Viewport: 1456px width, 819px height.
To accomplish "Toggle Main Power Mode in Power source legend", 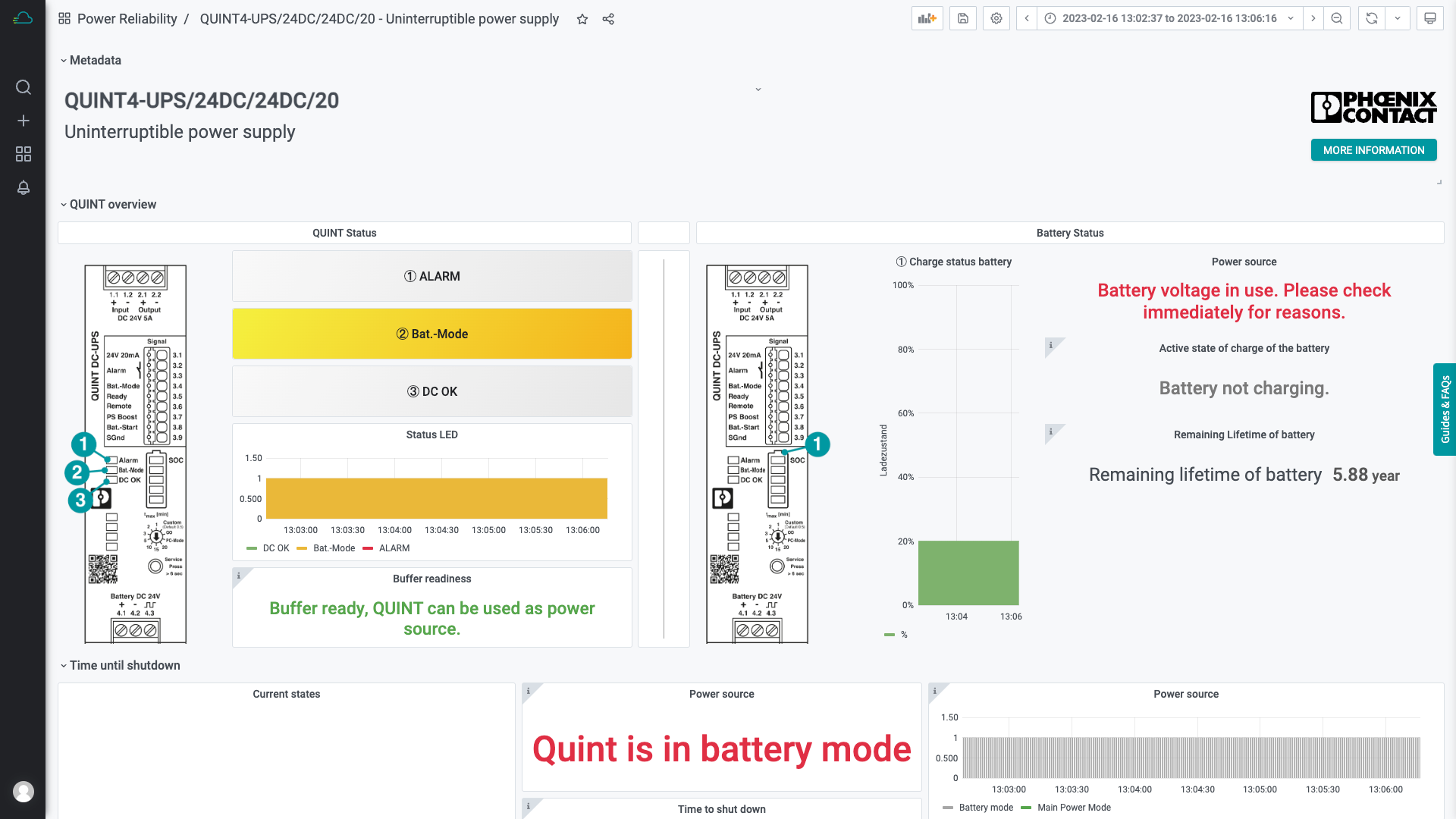I will [x=1073, y=807].
